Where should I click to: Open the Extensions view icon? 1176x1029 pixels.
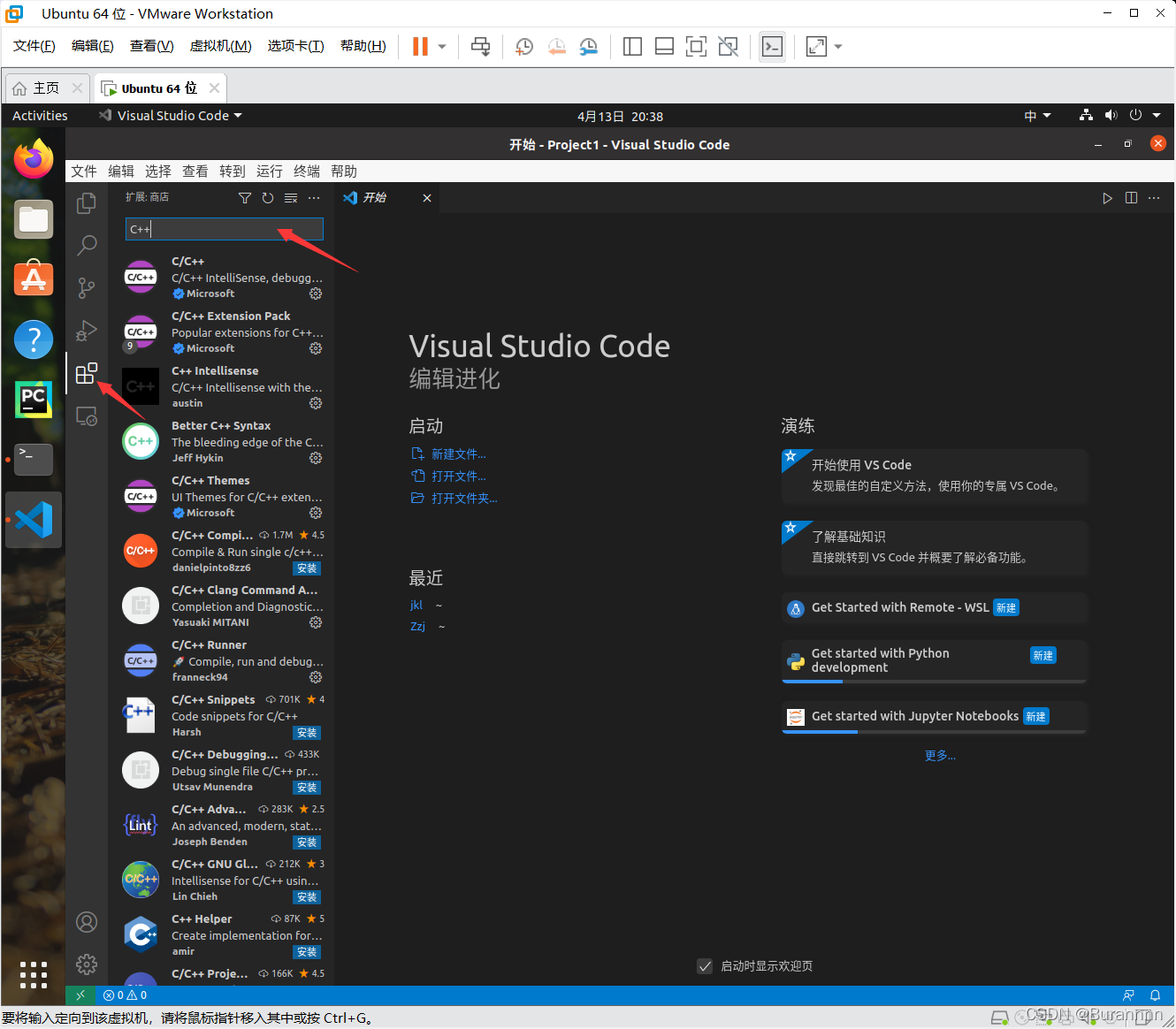pos(87,373)
